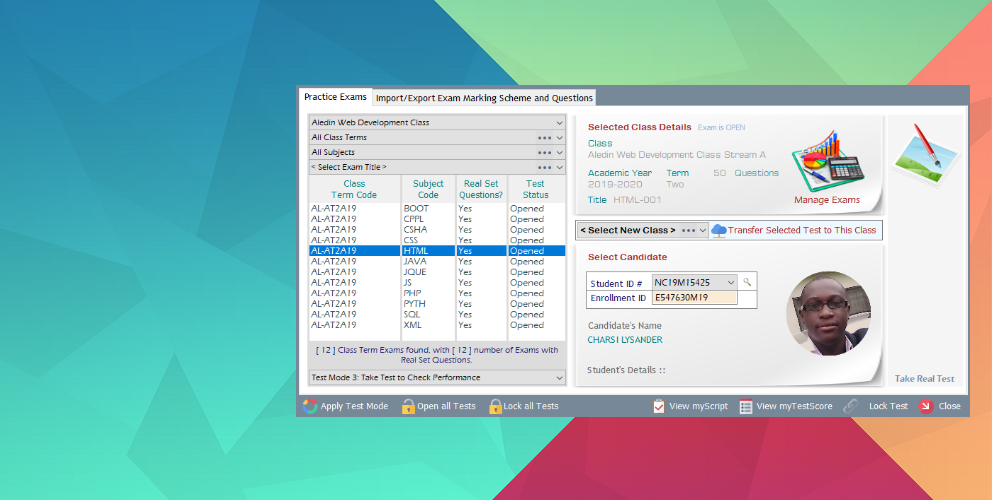Click Lock all Tests label

pos(531,406)
